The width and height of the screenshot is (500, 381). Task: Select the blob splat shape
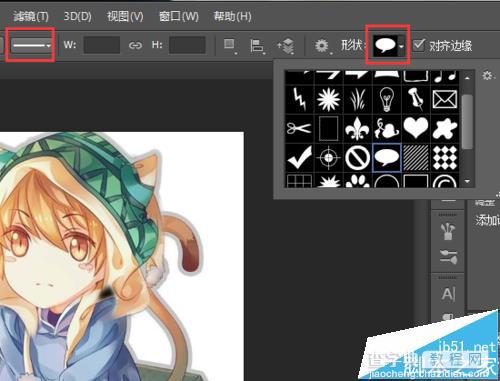pos(445,128)
